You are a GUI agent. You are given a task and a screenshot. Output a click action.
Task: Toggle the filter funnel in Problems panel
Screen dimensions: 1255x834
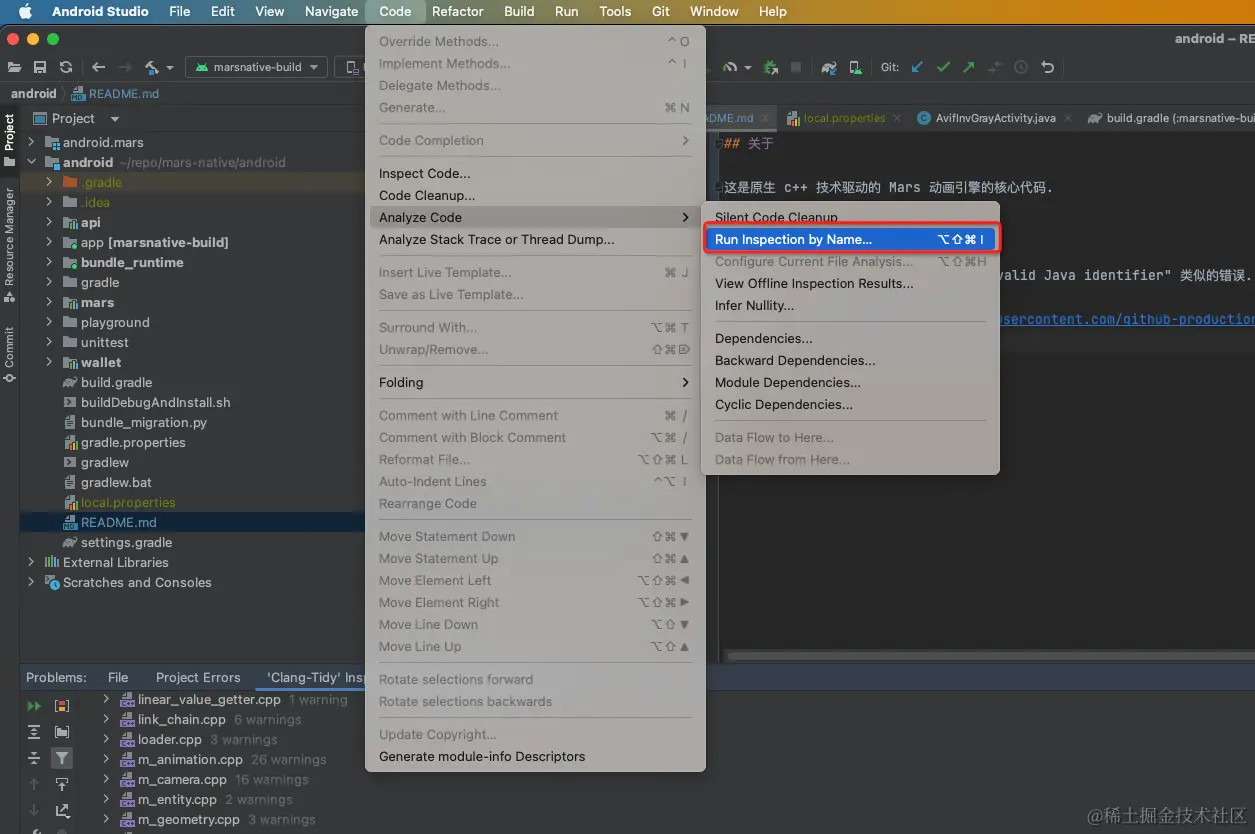(x=62, y=758)
